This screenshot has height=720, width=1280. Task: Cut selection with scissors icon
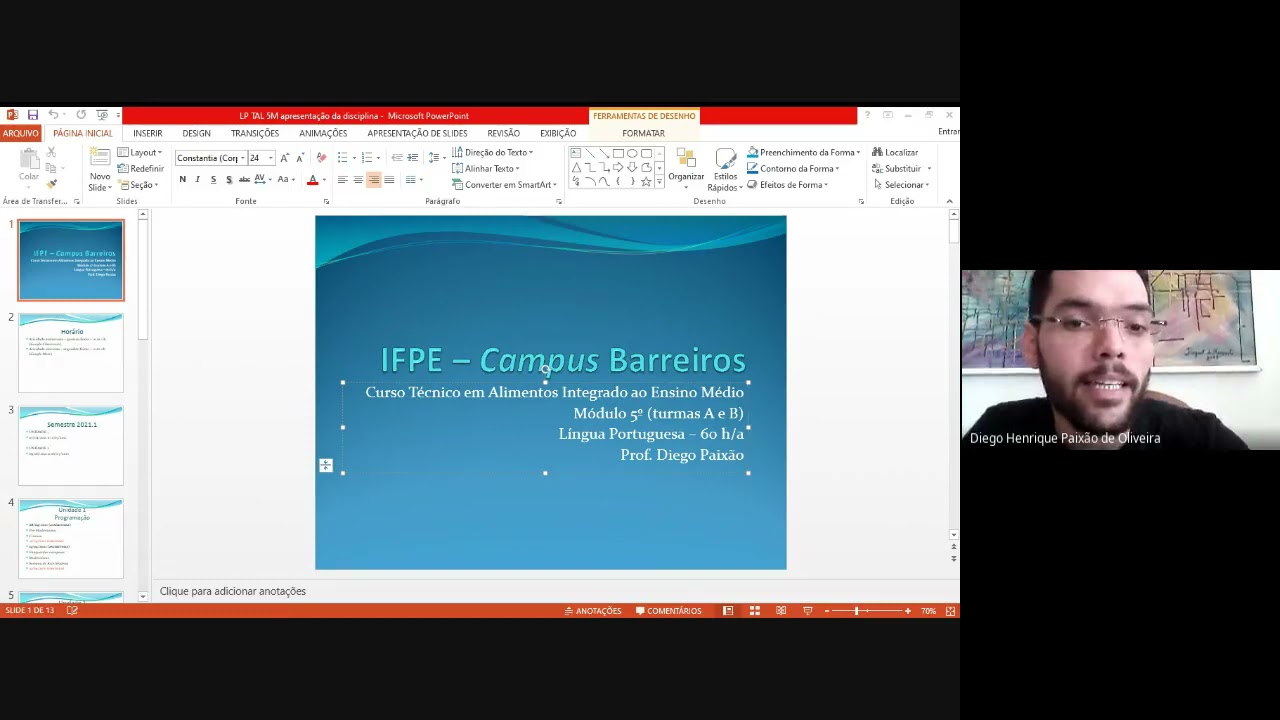(x=51, y=153)
